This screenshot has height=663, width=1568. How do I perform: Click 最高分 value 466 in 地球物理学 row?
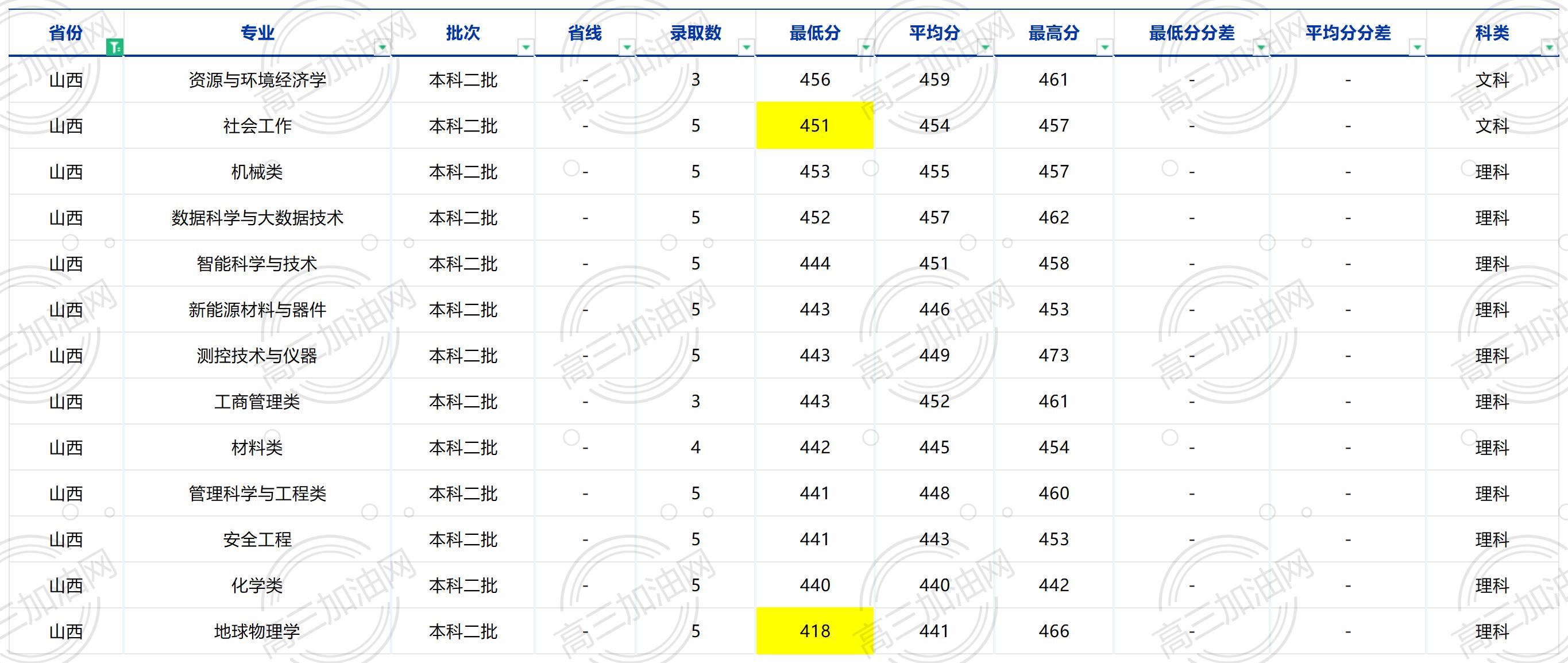point(1053,631)
